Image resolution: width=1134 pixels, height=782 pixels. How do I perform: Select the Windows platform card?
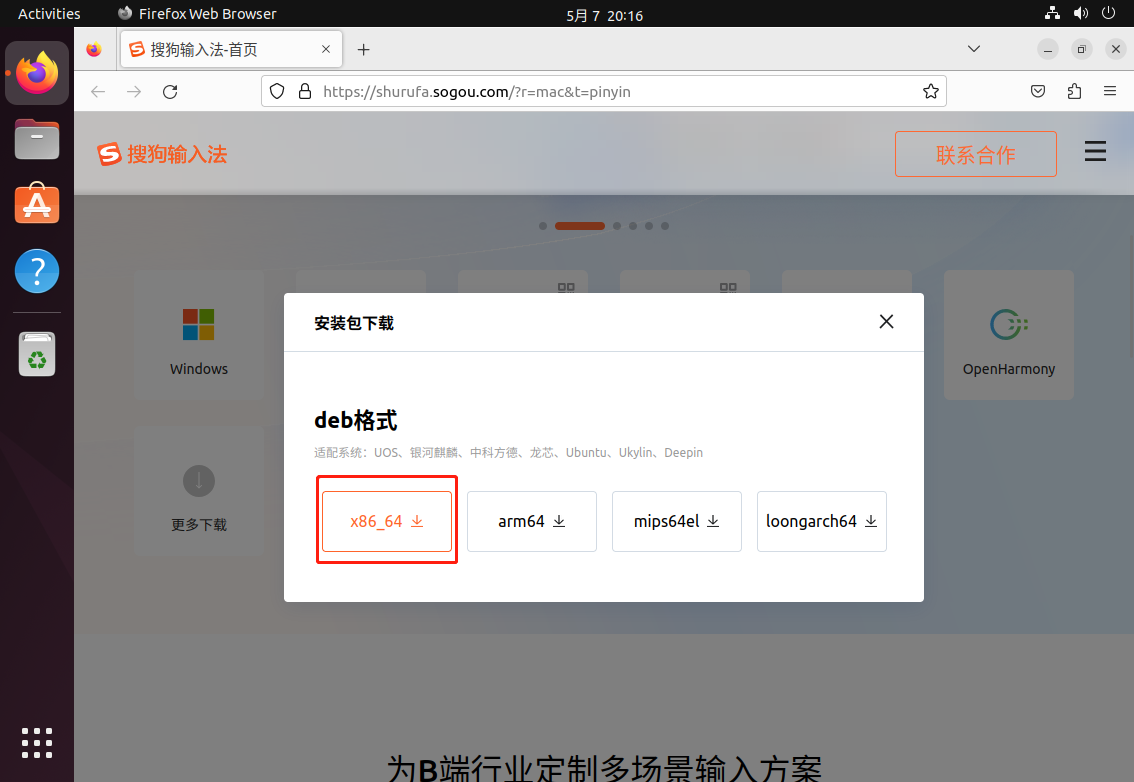click(199, 335)
